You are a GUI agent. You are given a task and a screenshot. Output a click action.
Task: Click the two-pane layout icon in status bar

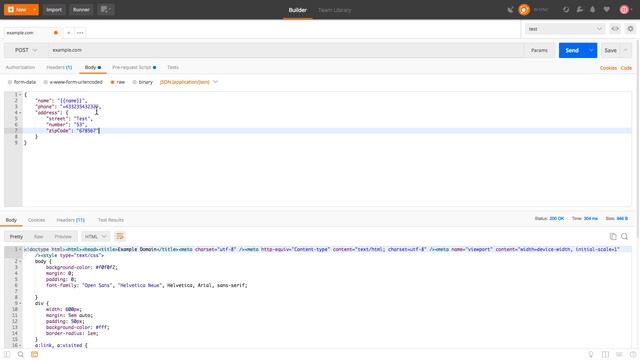pyautogui.click(x=605, y=354)
